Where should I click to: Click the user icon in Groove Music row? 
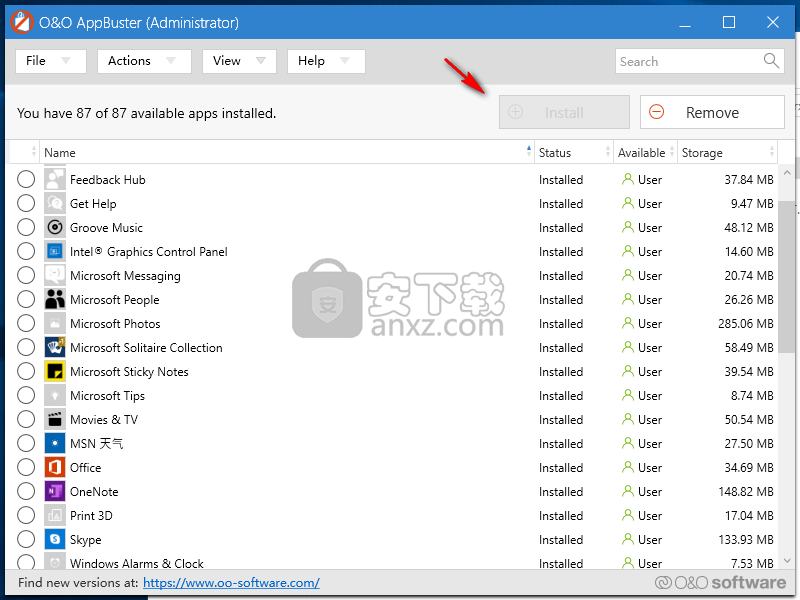pyautogui.click(x=628, y=227)
